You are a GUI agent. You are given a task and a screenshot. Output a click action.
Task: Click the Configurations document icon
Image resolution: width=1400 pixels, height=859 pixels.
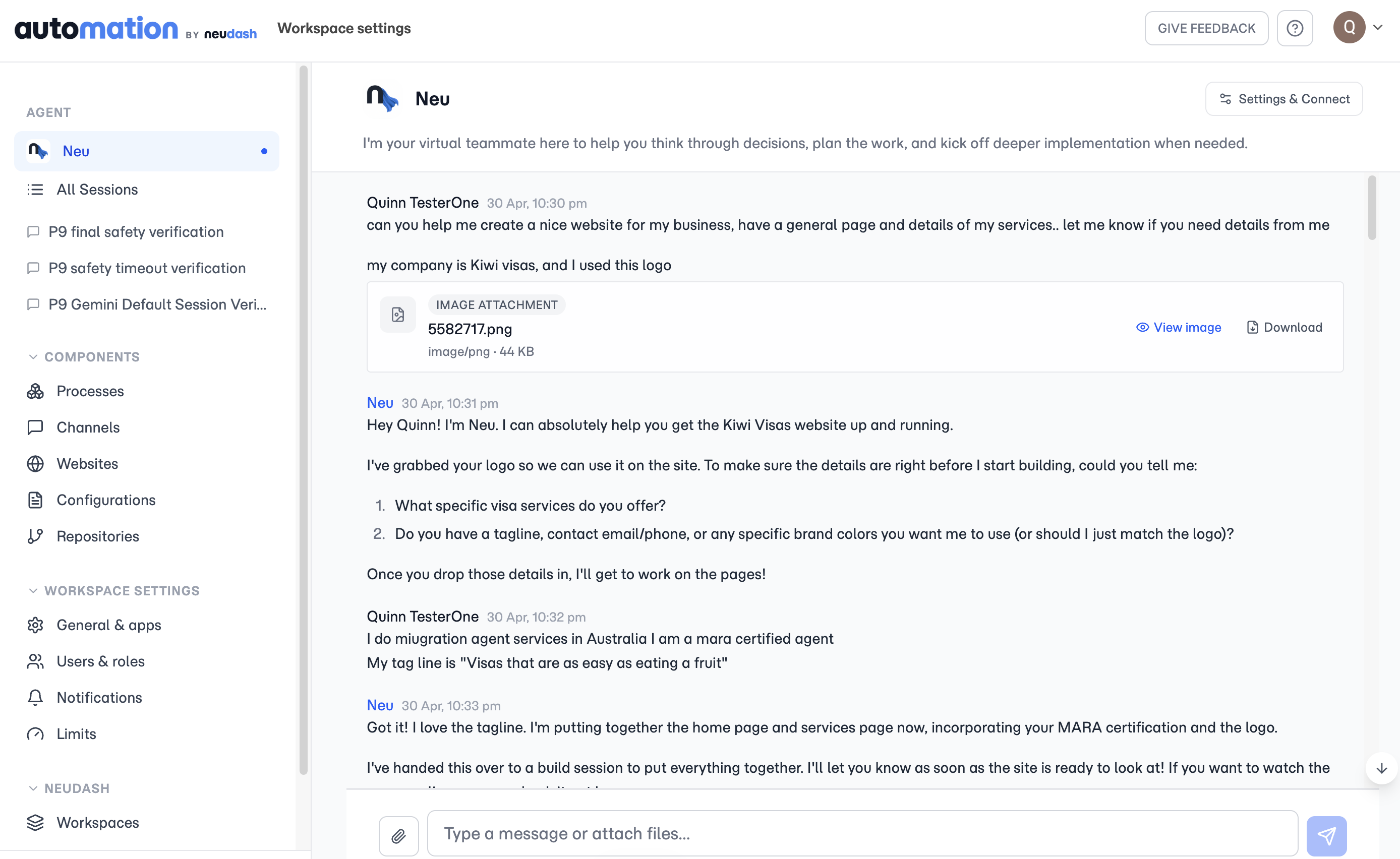[x=35, y=501]
